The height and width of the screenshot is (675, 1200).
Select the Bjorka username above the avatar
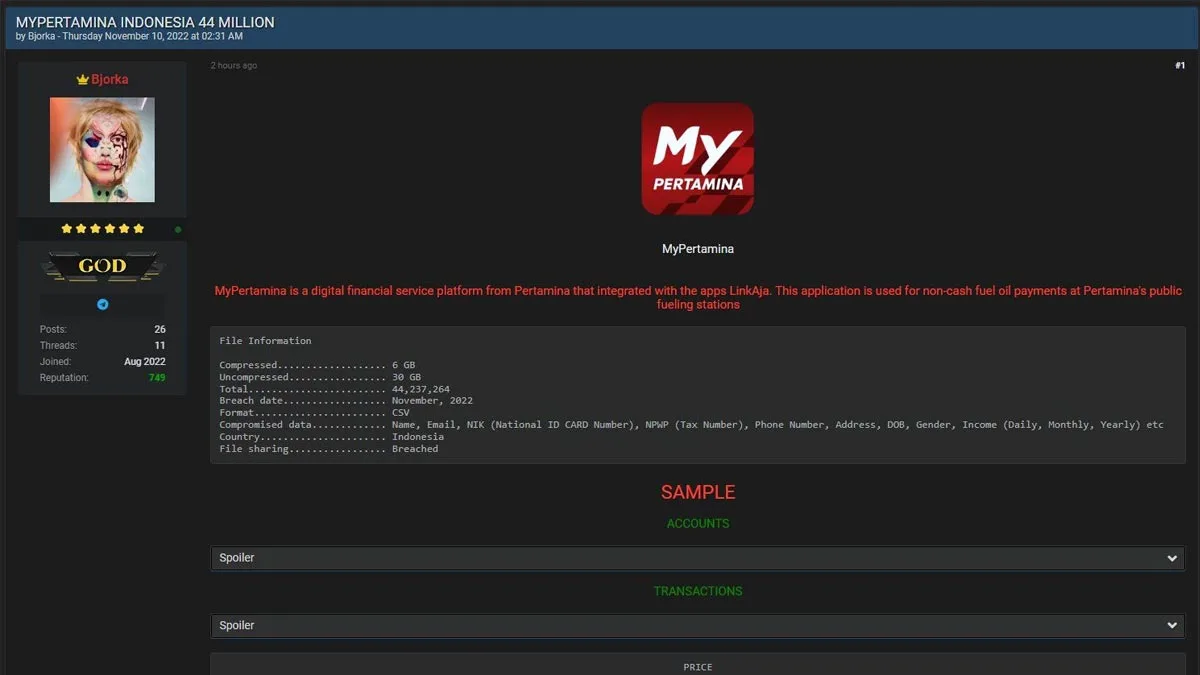pyautogui.click(x=109, y=80)
